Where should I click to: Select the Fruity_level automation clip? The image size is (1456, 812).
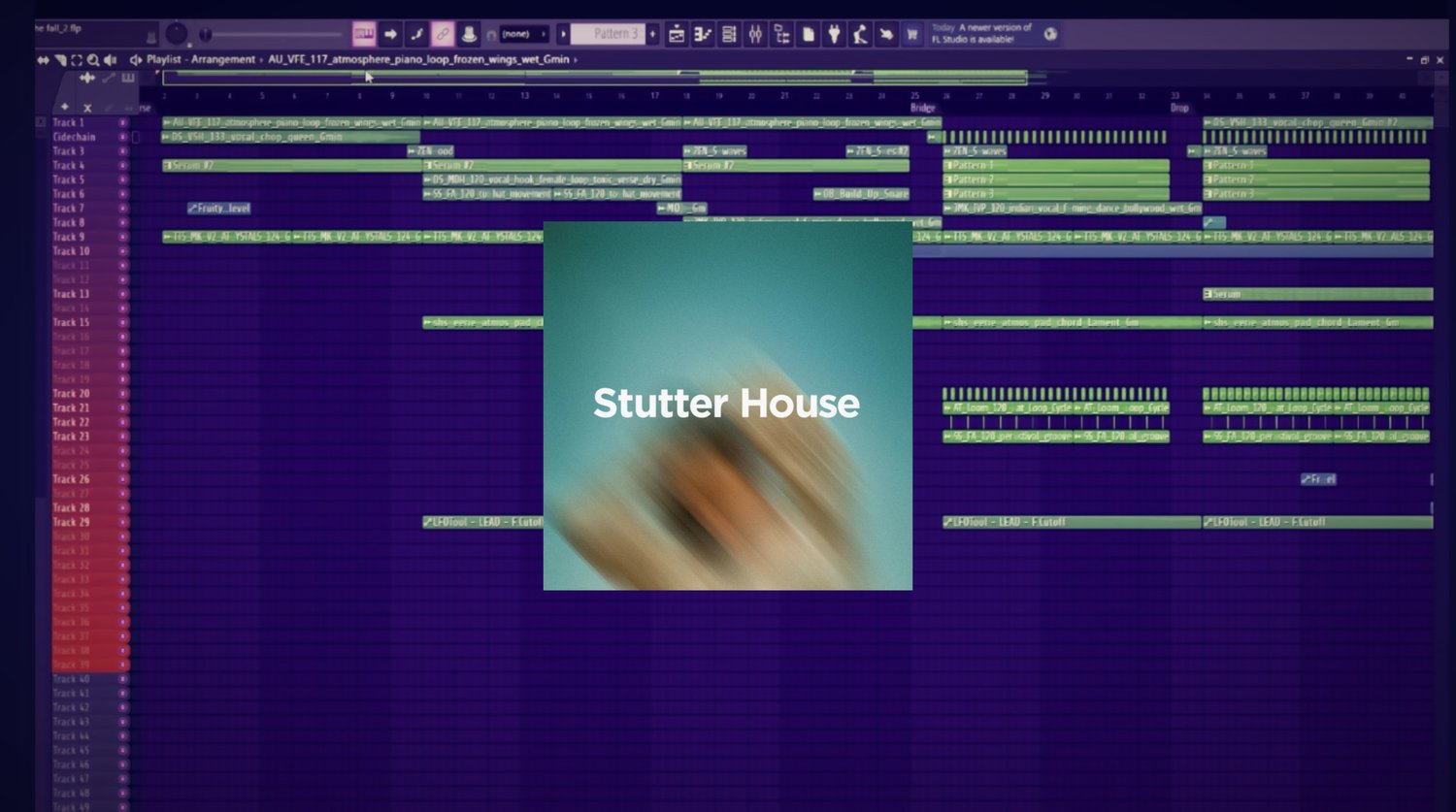click(x=219, y=209)
